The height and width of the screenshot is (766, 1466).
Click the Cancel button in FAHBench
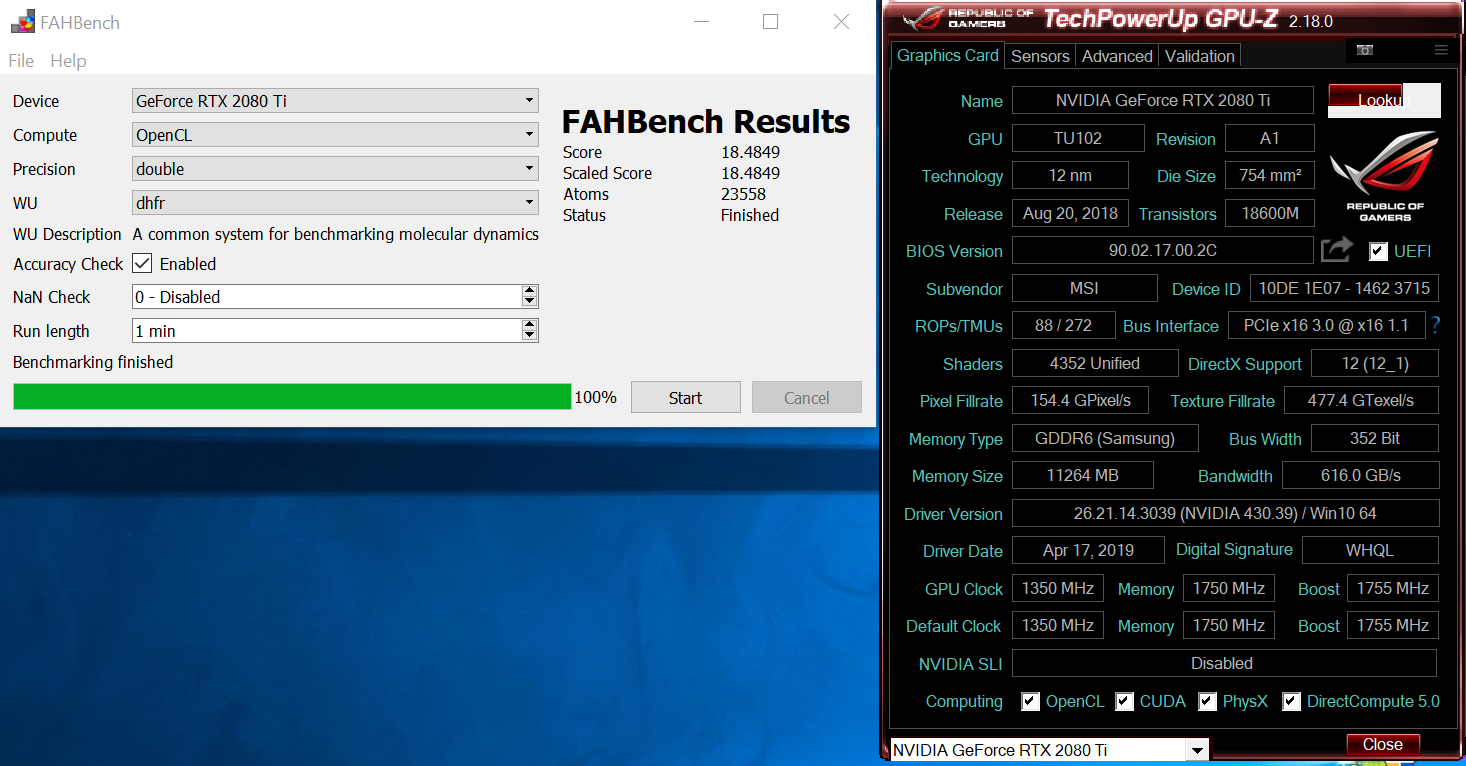click(x=806, y=397)
